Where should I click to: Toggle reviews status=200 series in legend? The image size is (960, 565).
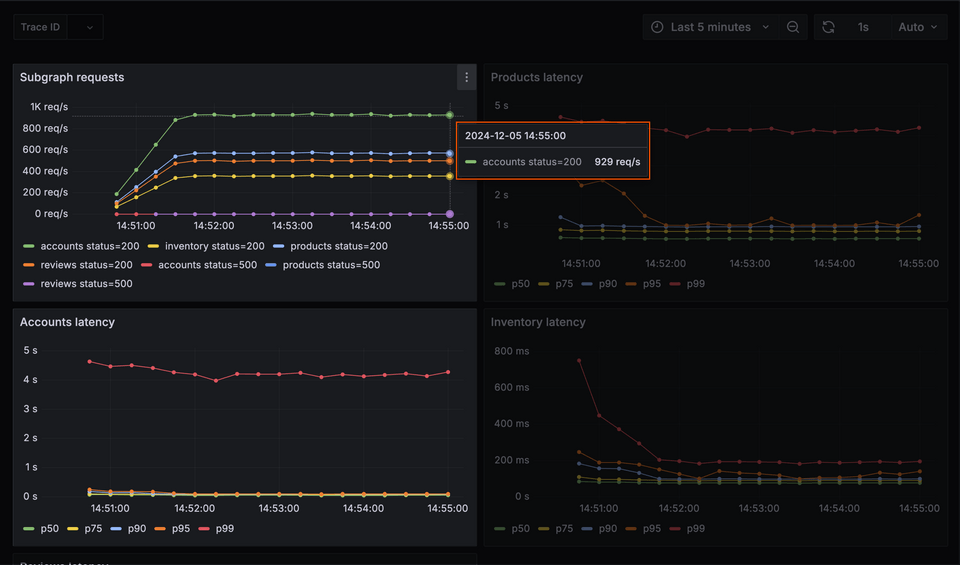[86, 265]
